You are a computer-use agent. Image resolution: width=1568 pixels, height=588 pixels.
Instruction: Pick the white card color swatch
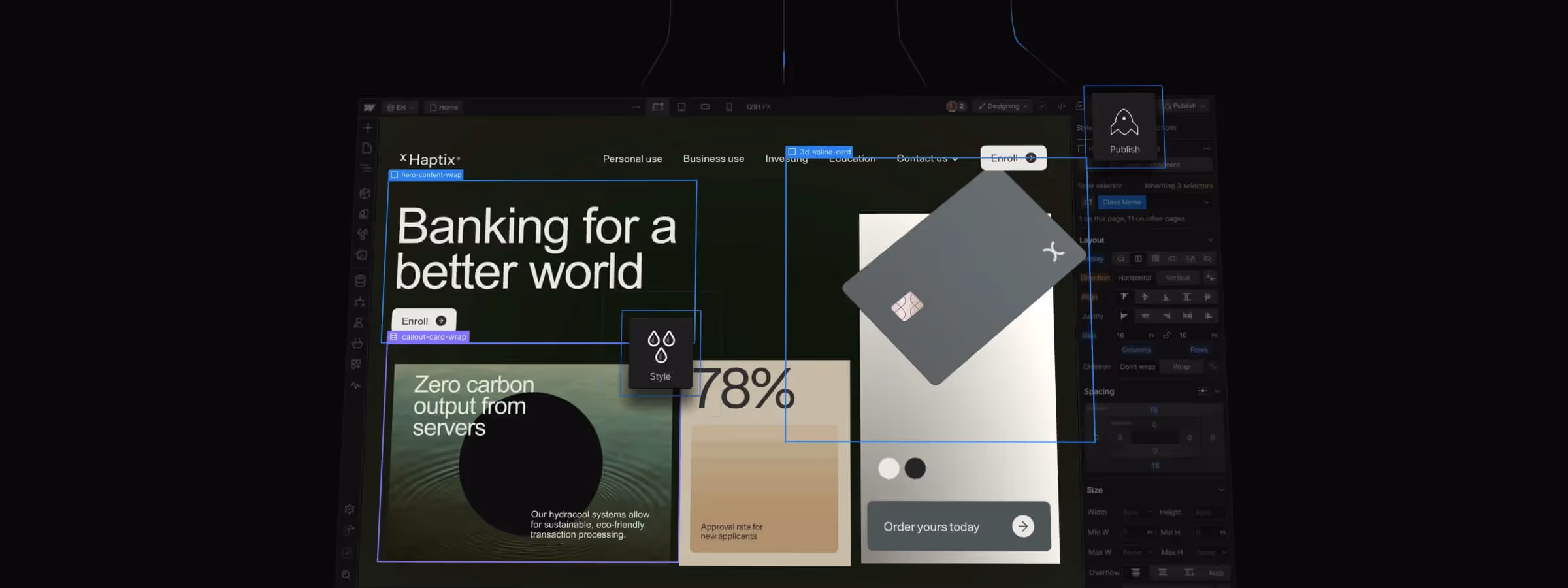[889, 468]
